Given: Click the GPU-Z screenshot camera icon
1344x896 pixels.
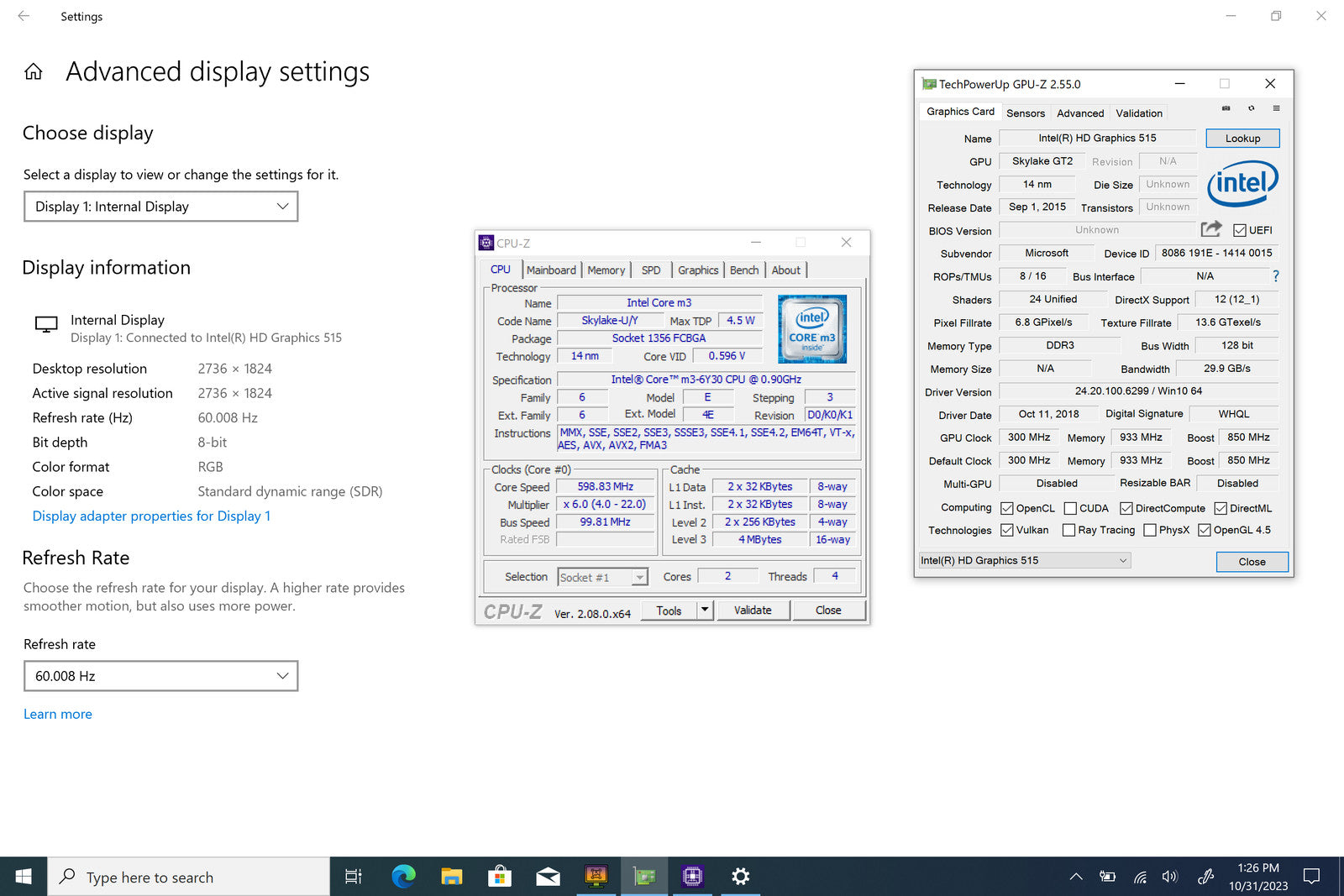Looking at the screenshot, I should click(1226, 108).
